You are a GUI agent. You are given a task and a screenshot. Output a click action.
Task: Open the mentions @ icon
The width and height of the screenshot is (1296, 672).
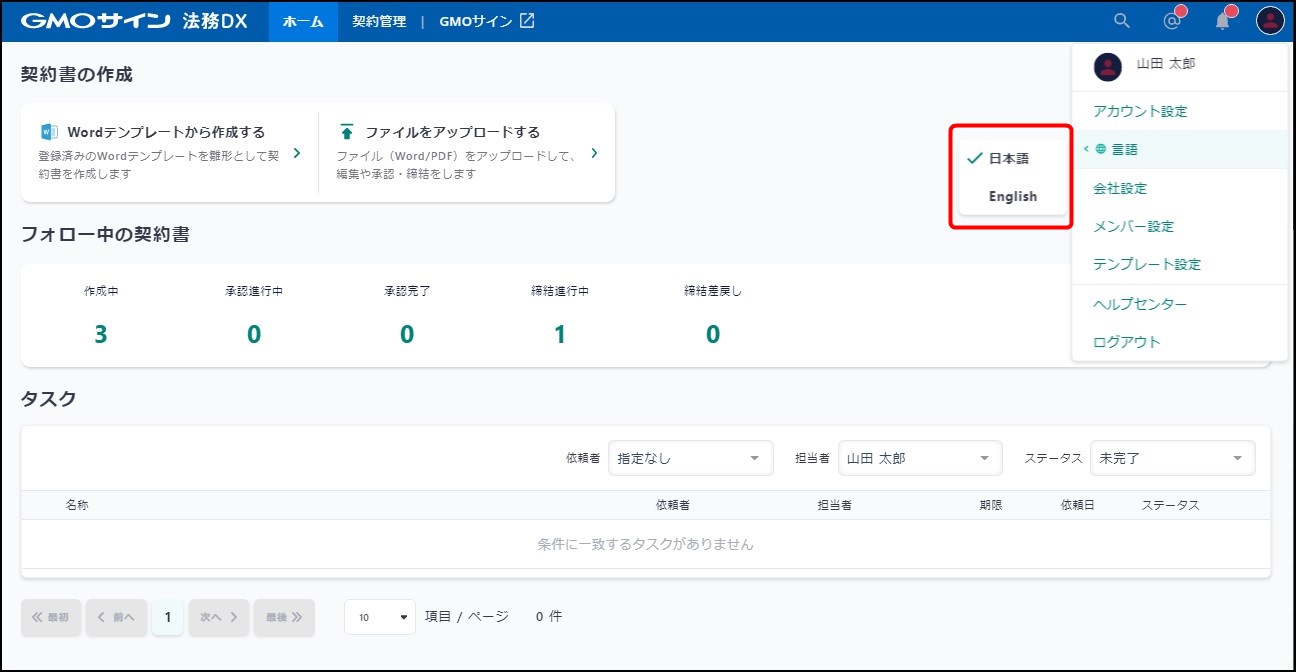pos(1172,21)
